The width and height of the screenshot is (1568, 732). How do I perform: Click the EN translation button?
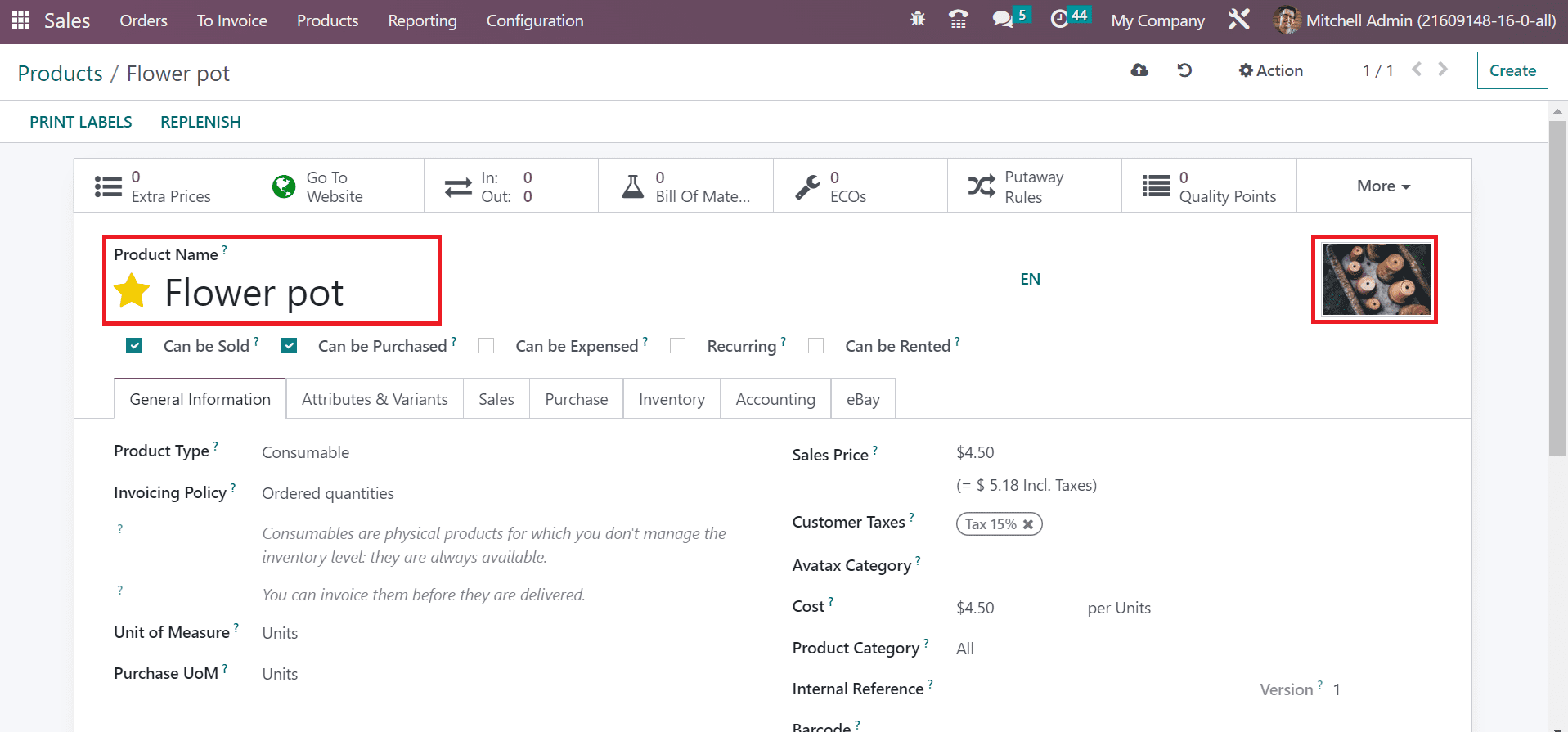point(1031,279)
